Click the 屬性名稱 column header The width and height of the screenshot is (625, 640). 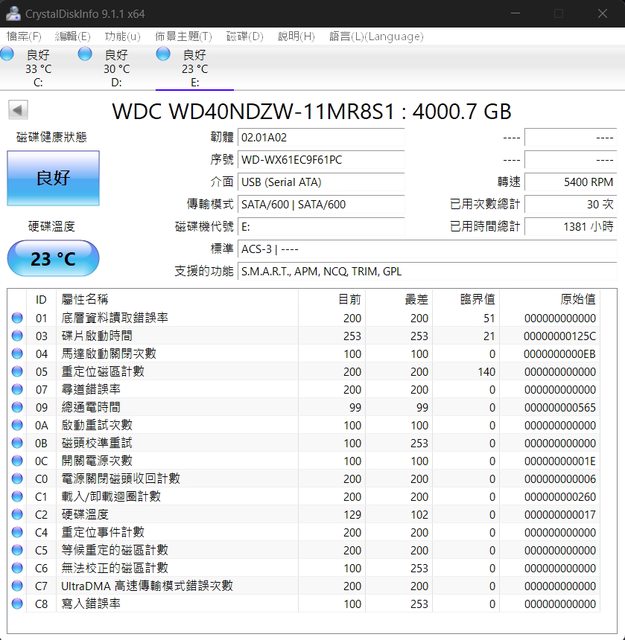[x=85, y=299]
